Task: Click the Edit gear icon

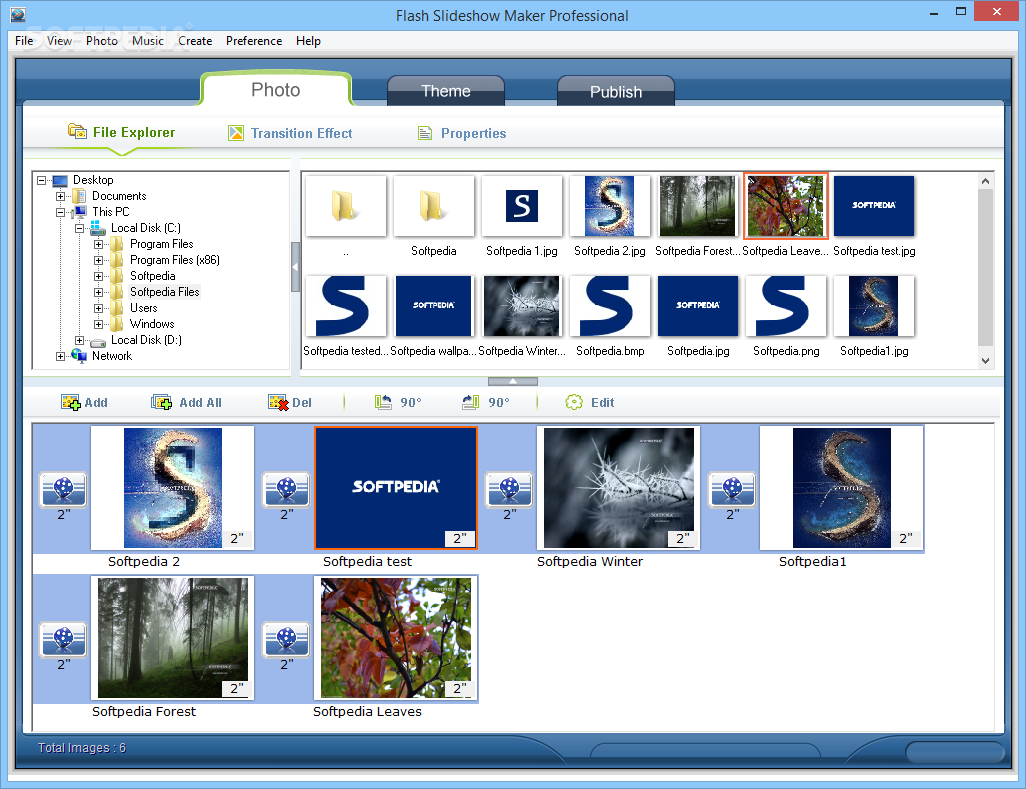Action: click(x=574, y=402)
